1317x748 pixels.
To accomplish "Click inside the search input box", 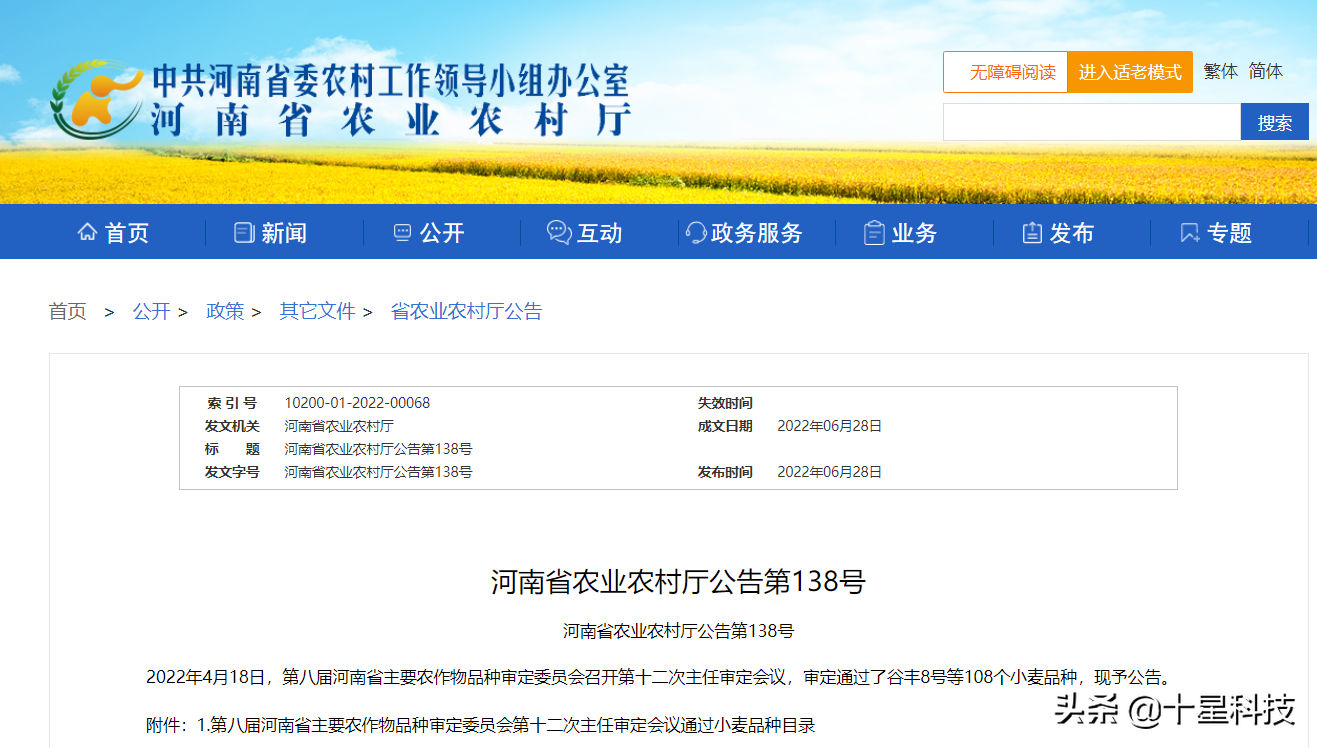I will point(1090,121).
